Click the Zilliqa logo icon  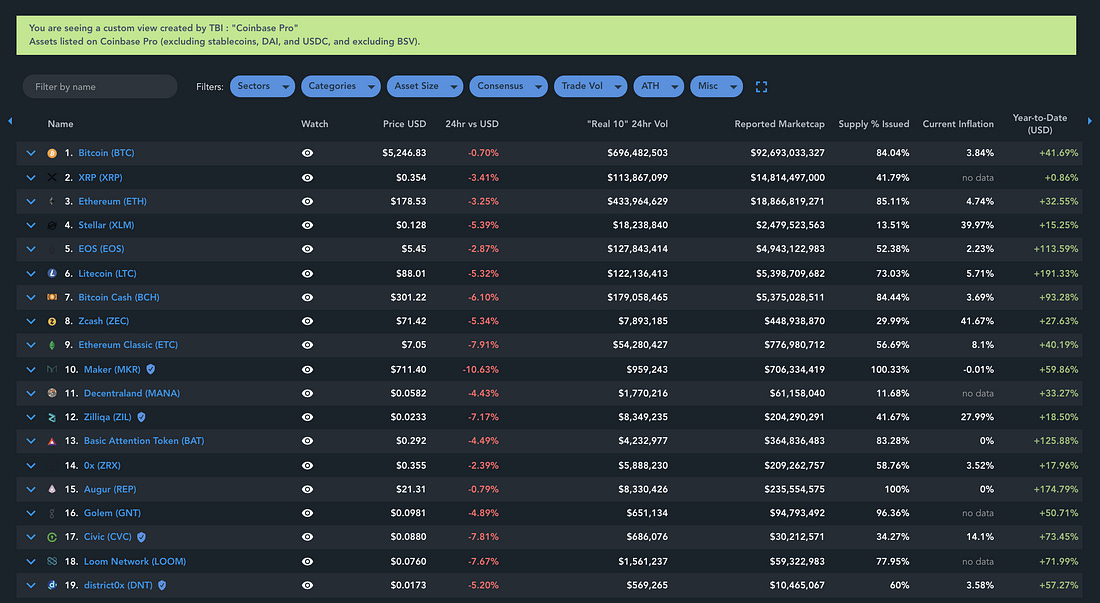52,417
